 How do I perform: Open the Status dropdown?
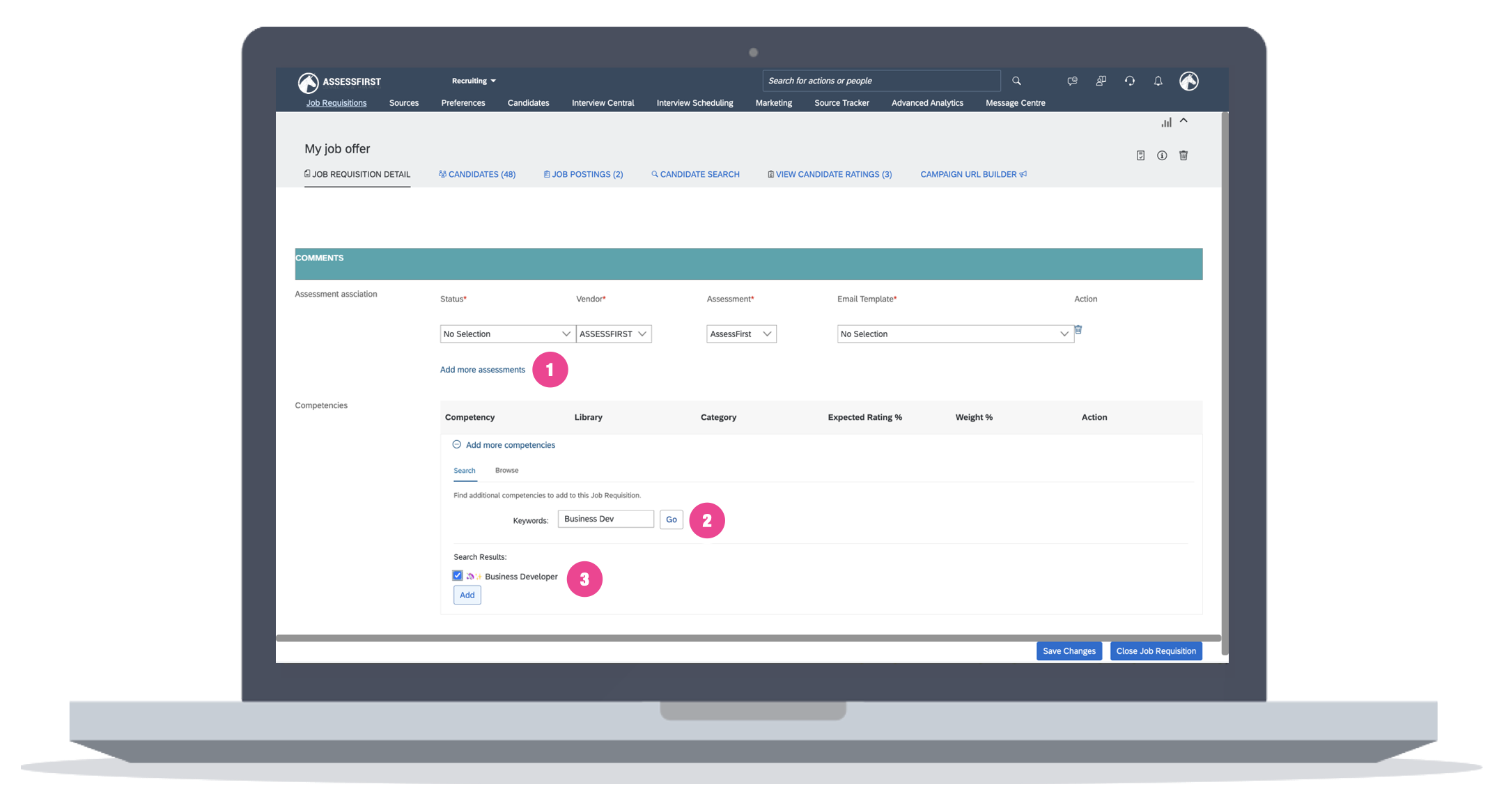tap(507, 334)
